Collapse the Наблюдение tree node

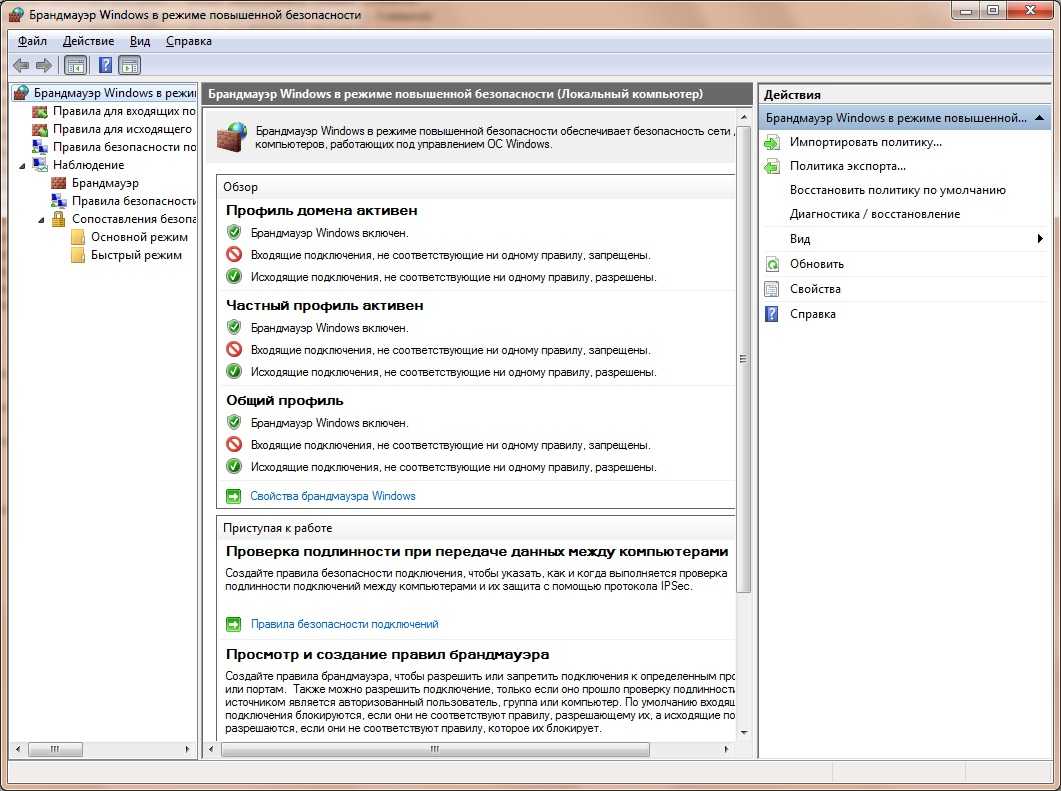pos(23,165)
